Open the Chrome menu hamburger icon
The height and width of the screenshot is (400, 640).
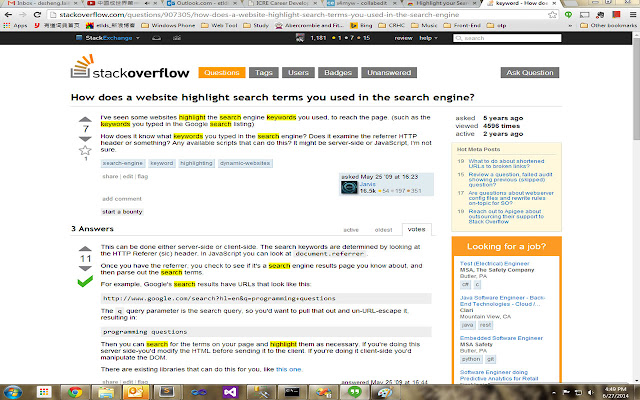(633, 15)
